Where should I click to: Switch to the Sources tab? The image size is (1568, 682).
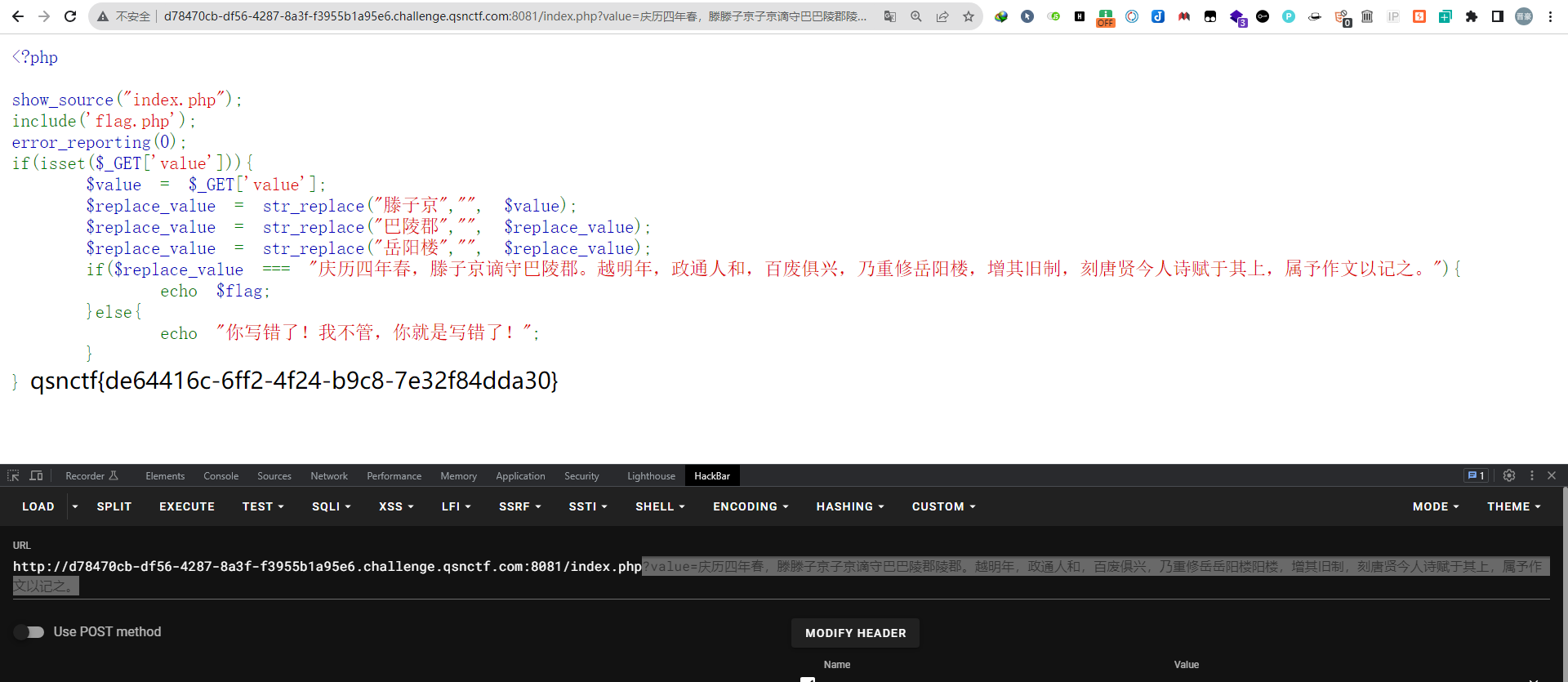point(274,476)
